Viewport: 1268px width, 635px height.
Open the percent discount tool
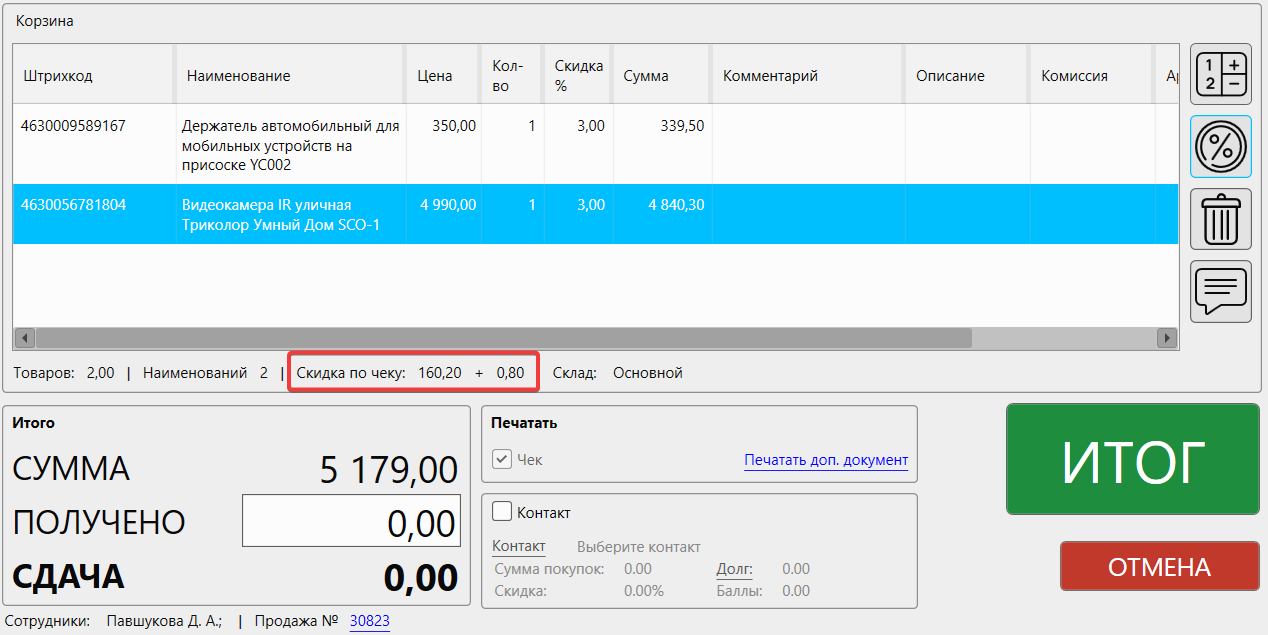pyautogui.click(x=1220, y=147)
